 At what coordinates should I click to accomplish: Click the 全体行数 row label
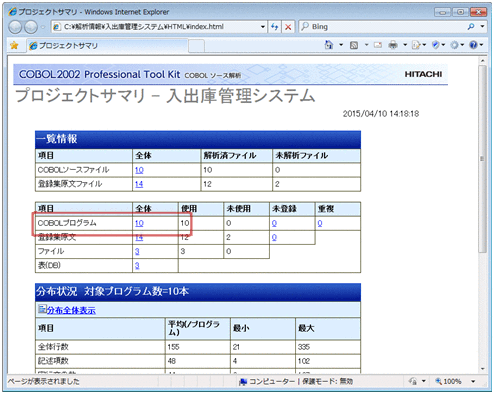click(x=53, y=347)
